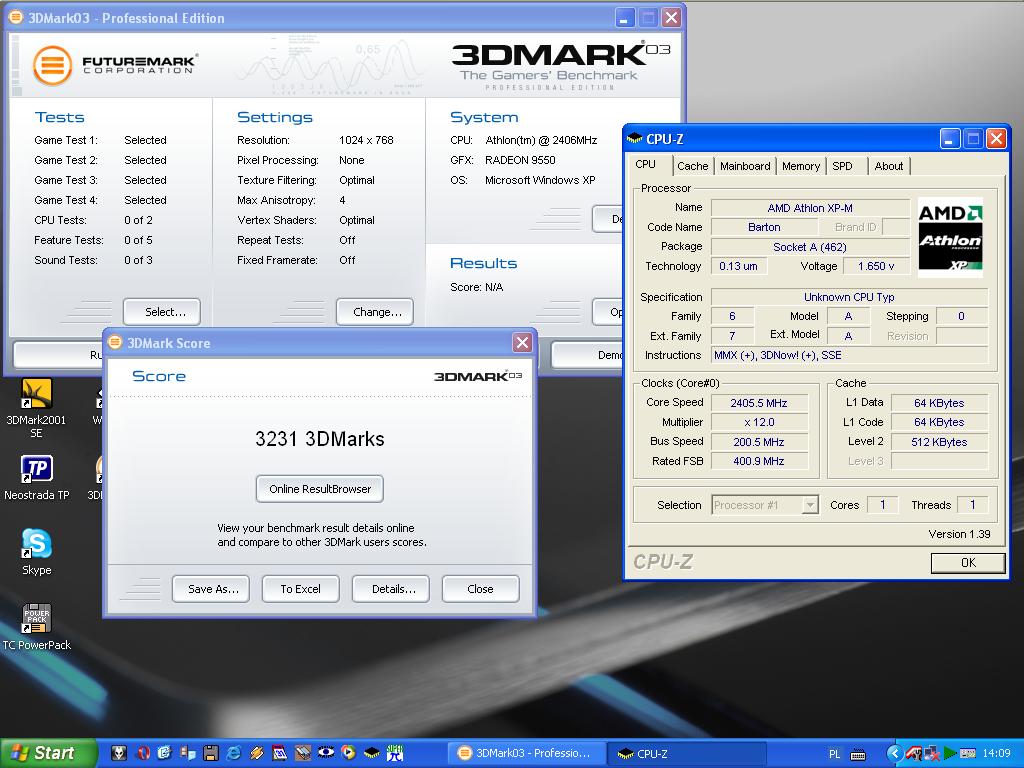Close the 3DMark Score dialog via X
Screen dimensions: 1024x768
click(x=522, y=343)
